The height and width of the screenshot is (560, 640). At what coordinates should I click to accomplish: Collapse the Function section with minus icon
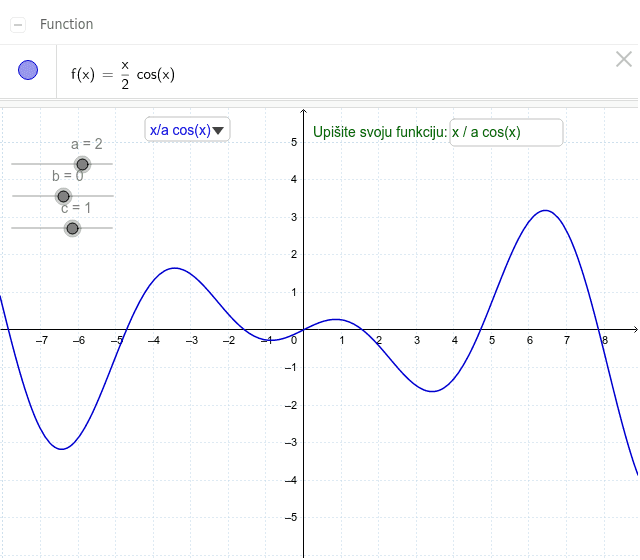pos(18,25)
